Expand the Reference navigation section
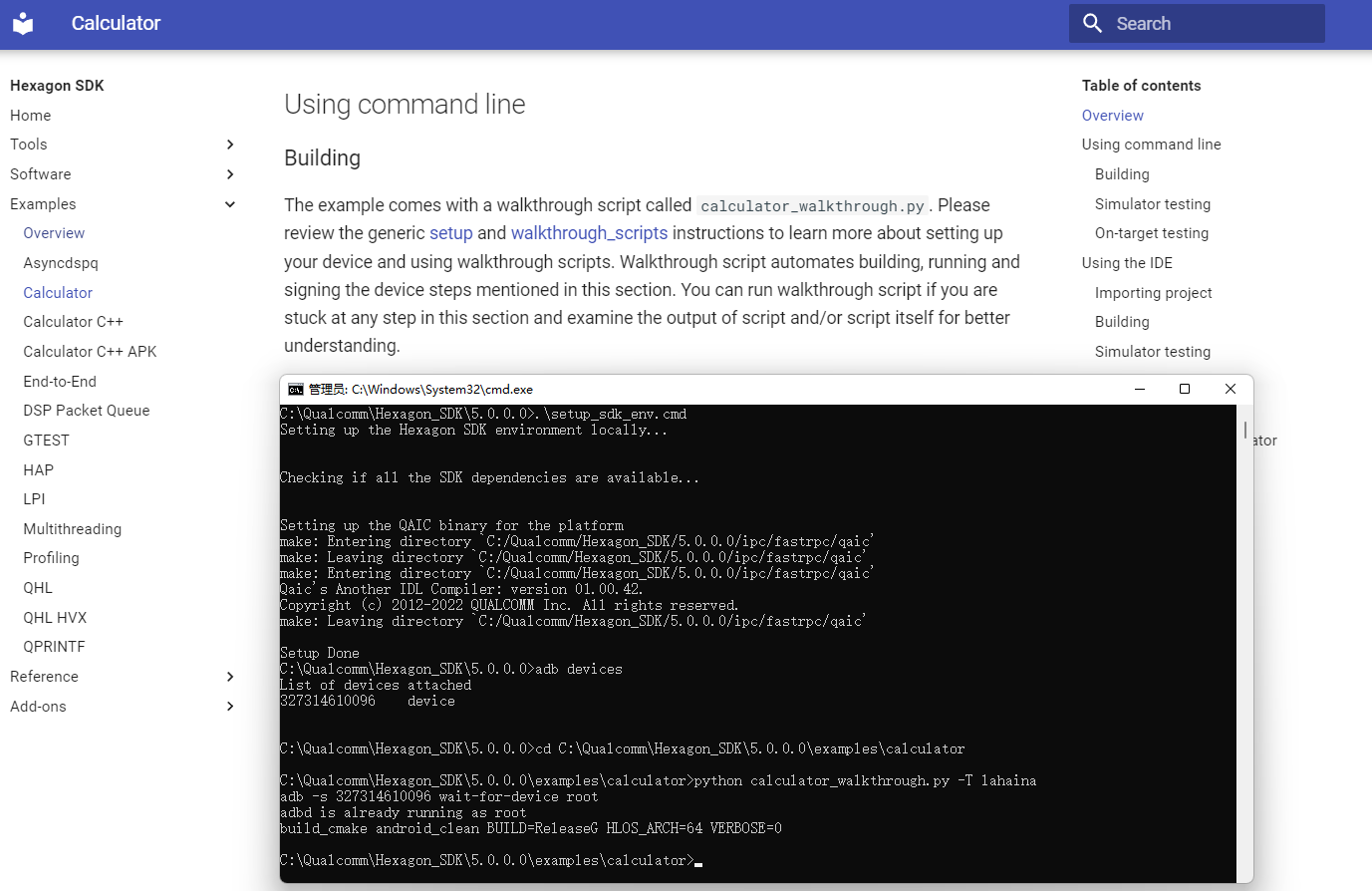Viewport: 1372px width, 891px height. click(230, 677)
